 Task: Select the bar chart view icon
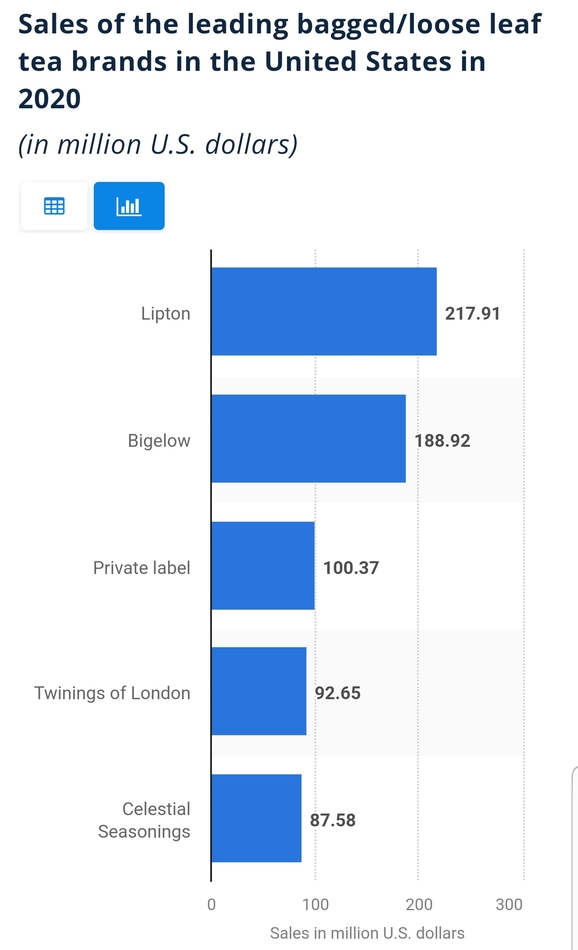[x=129, y=206]
